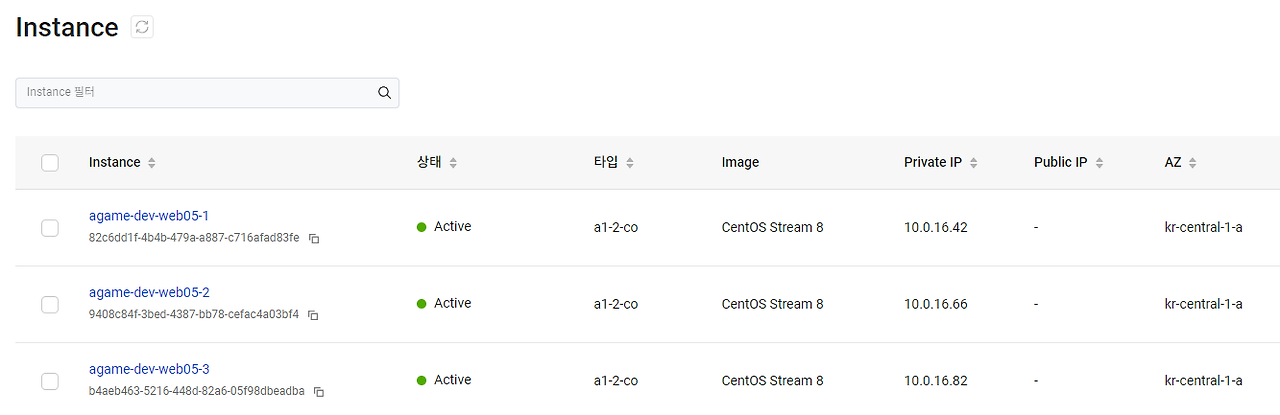Refresh the Instance list
Viewport: 1280px width, 415px height.
(x=142, y=28)
